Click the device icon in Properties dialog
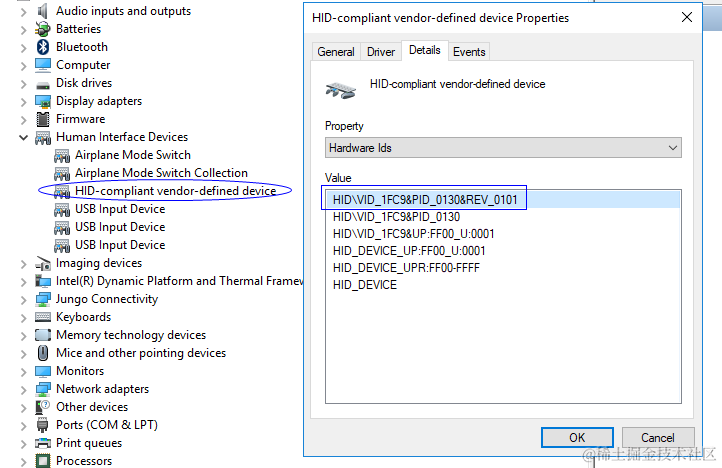This screenshot has height=468, width=722. pyautogui.click(x=341, y=90)
